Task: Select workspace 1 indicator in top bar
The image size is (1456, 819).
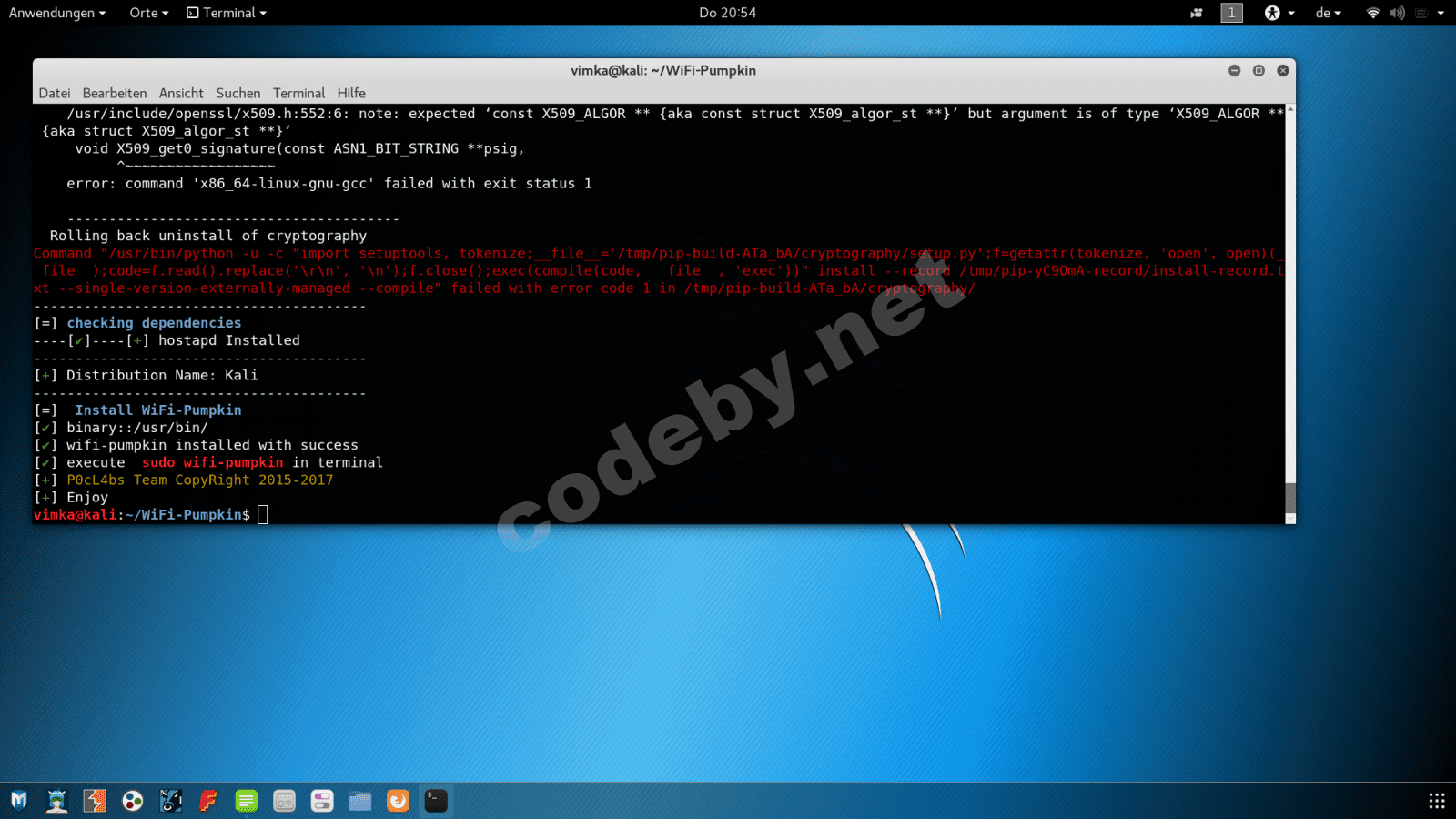Action: point(1231,13)
